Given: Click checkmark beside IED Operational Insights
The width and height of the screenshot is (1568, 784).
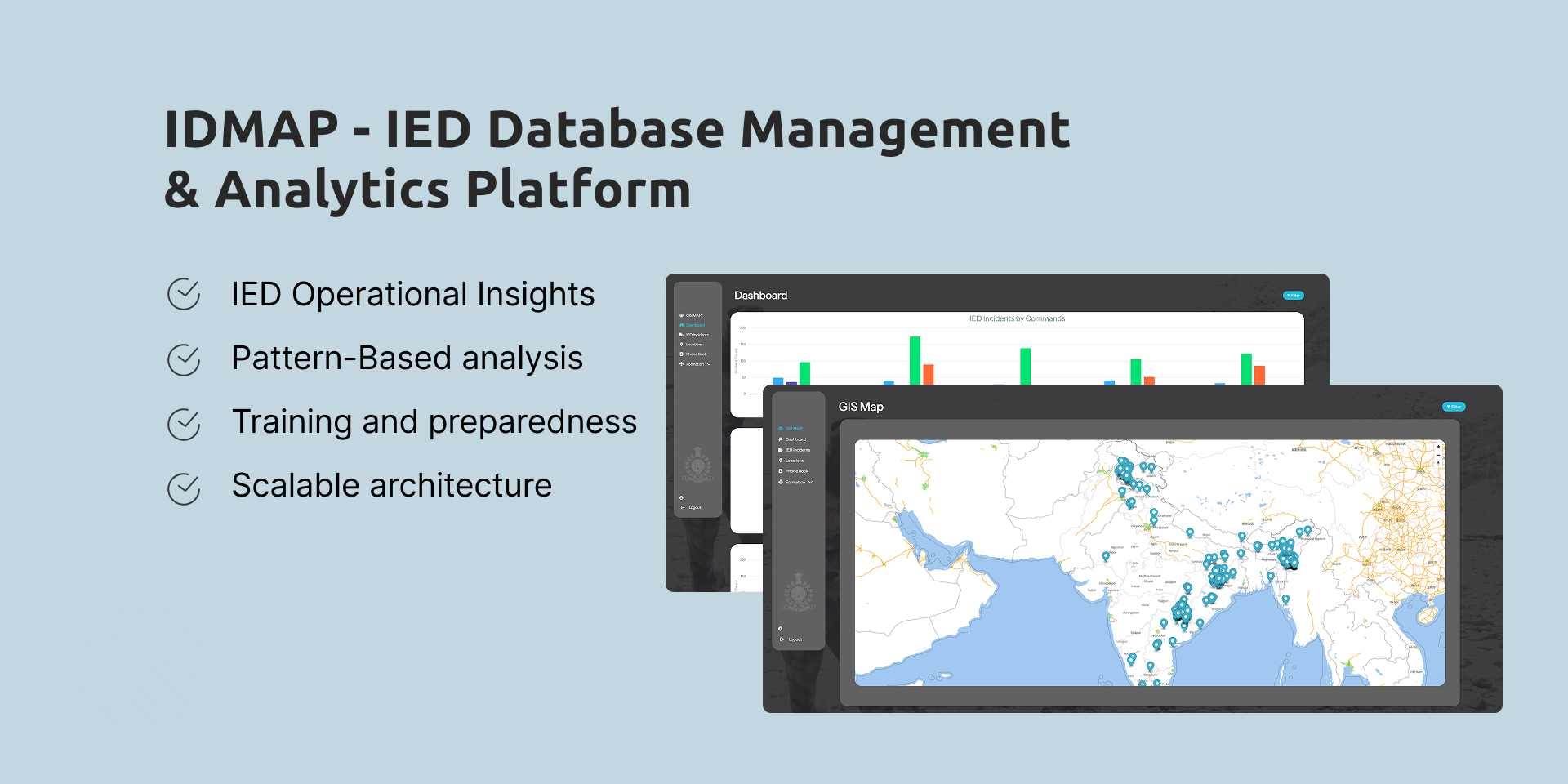Looking at the screenshot, I should pos(184,295).
